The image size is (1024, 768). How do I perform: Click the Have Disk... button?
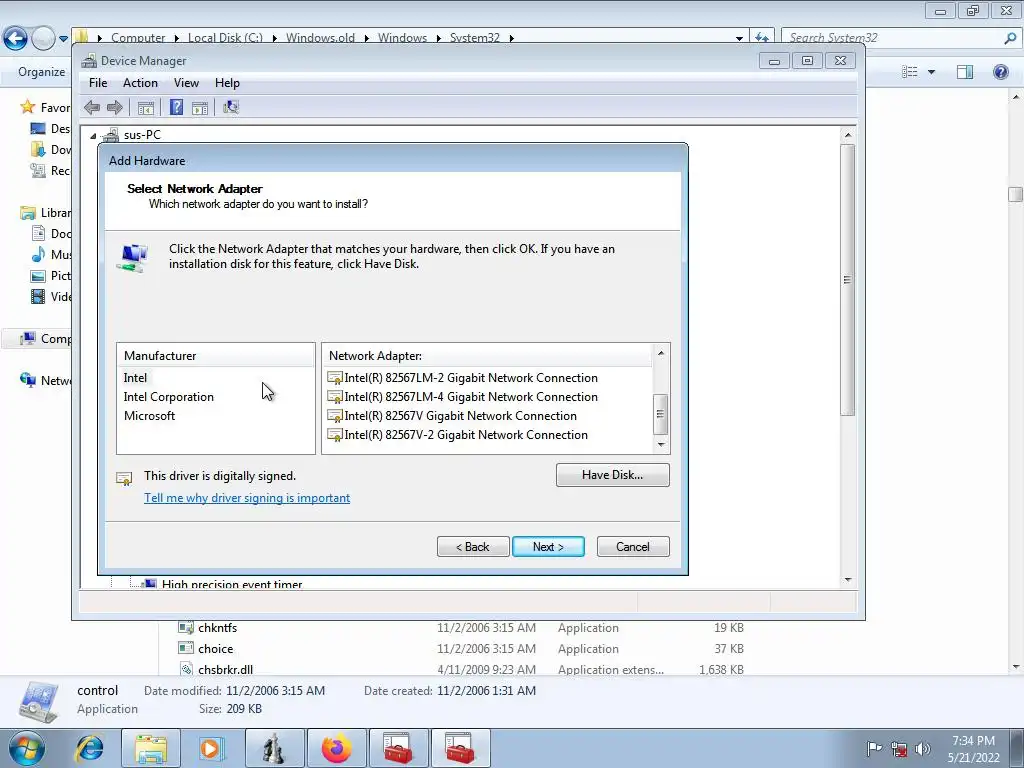(x=613, y=475)
